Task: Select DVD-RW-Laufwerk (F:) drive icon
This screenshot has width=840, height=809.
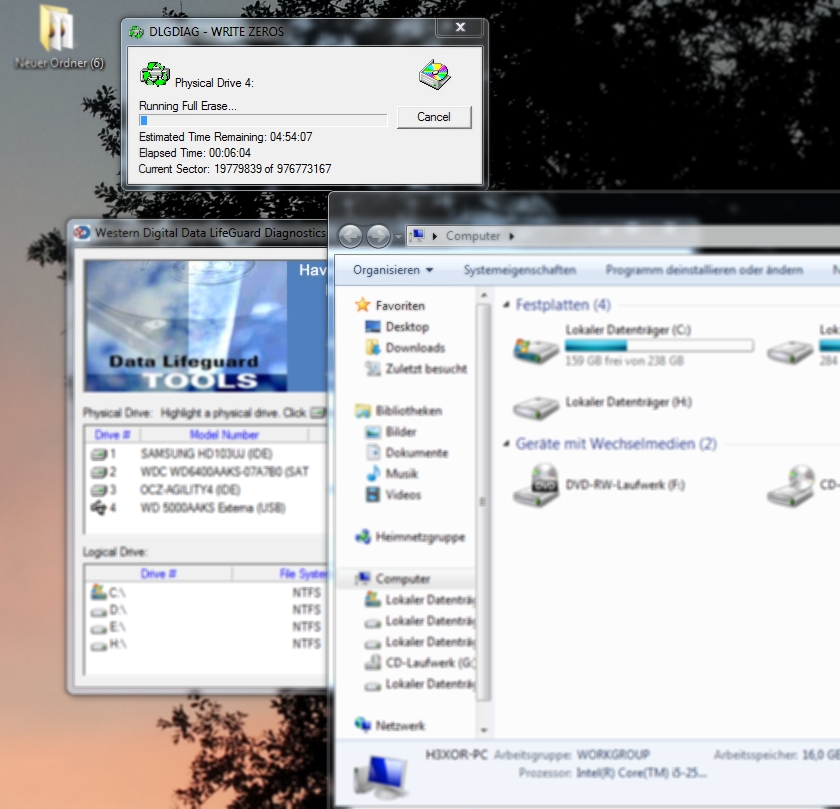Action: 536,485
